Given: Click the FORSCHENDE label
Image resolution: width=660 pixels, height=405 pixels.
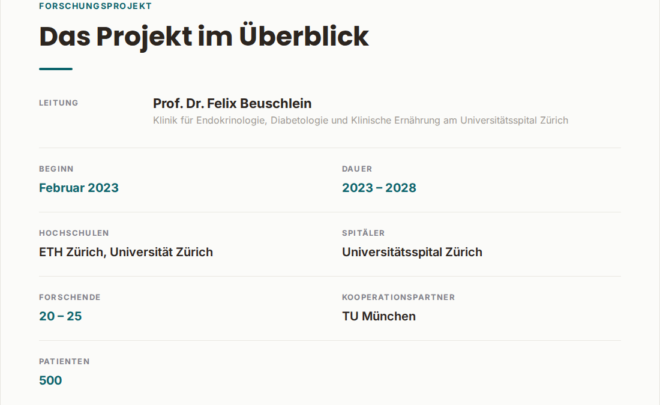Looking at the screenshot, I should pos(70,297).
